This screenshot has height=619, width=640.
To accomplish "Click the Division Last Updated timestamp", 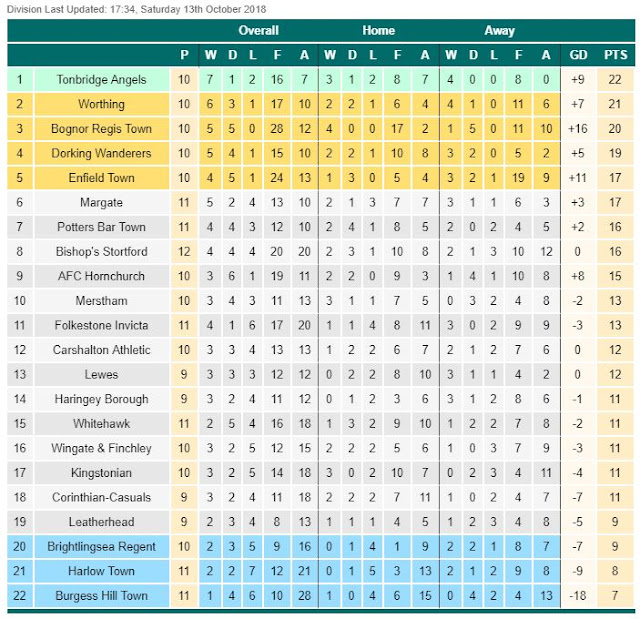I will (x=136, y=9).
